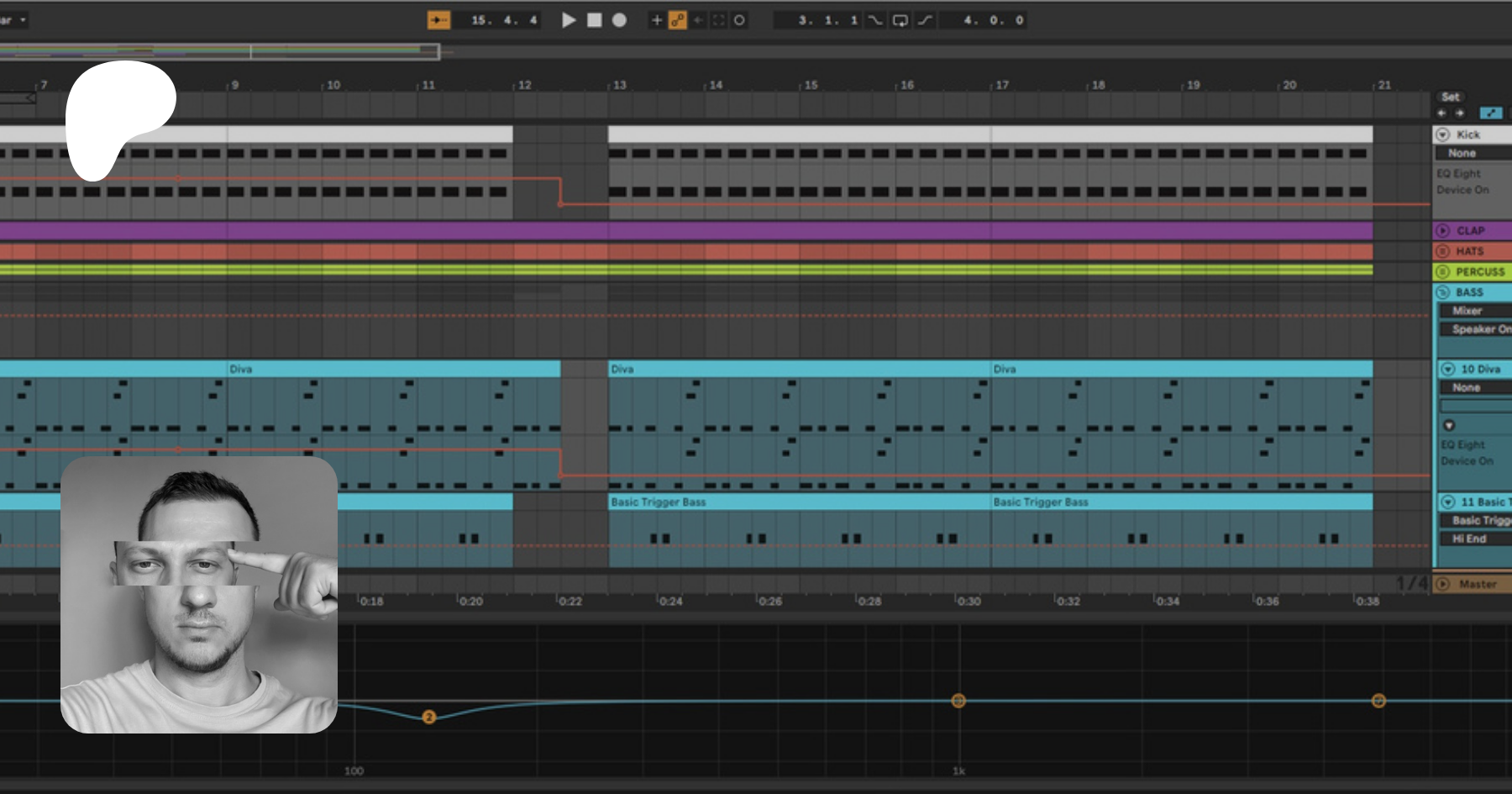Toggle the Follow playback button
This screenshot has height=794, width=1512.
[438, 20]
